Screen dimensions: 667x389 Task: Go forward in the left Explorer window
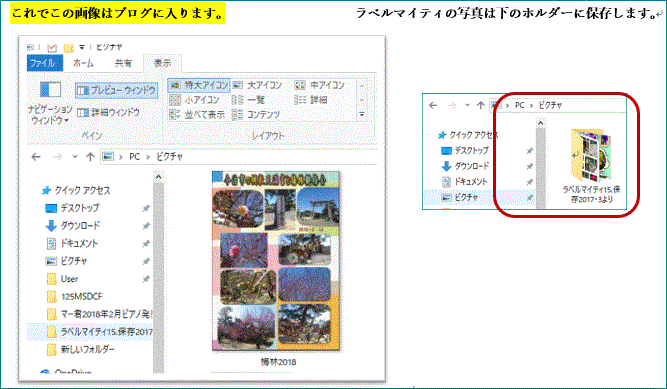coord(57,157)
